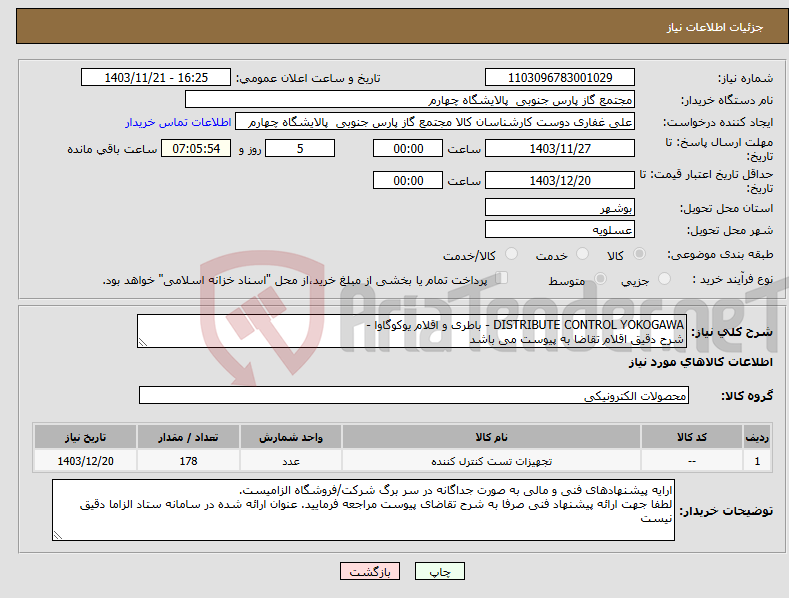
Task: Click the ساعت باقی مانده label
Action: click(112, 150)
